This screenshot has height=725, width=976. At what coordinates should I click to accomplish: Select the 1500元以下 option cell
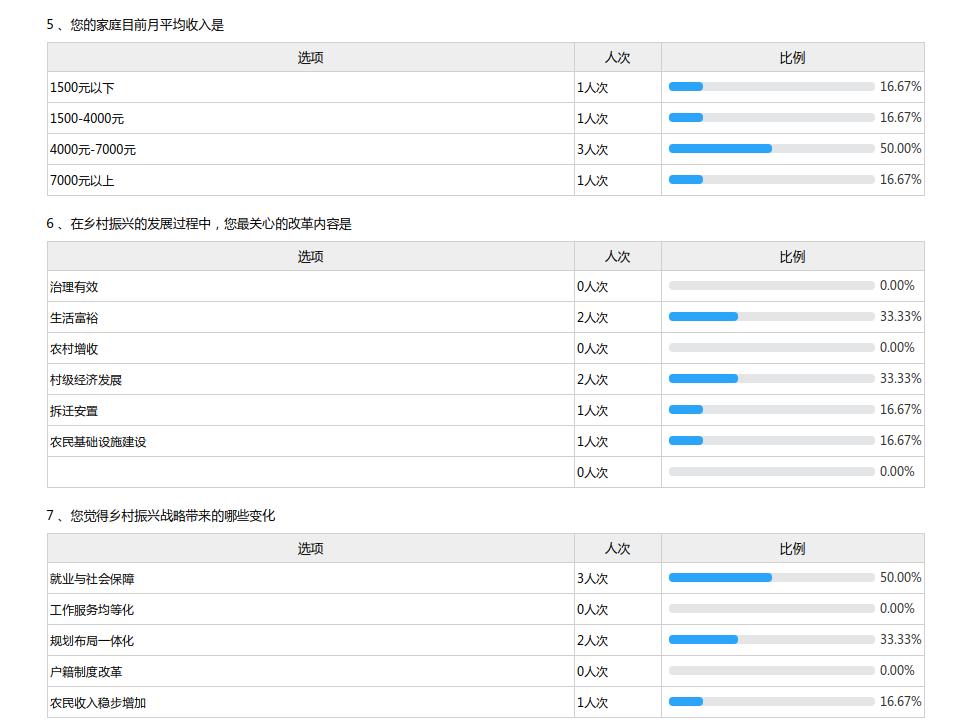point(82,88)
